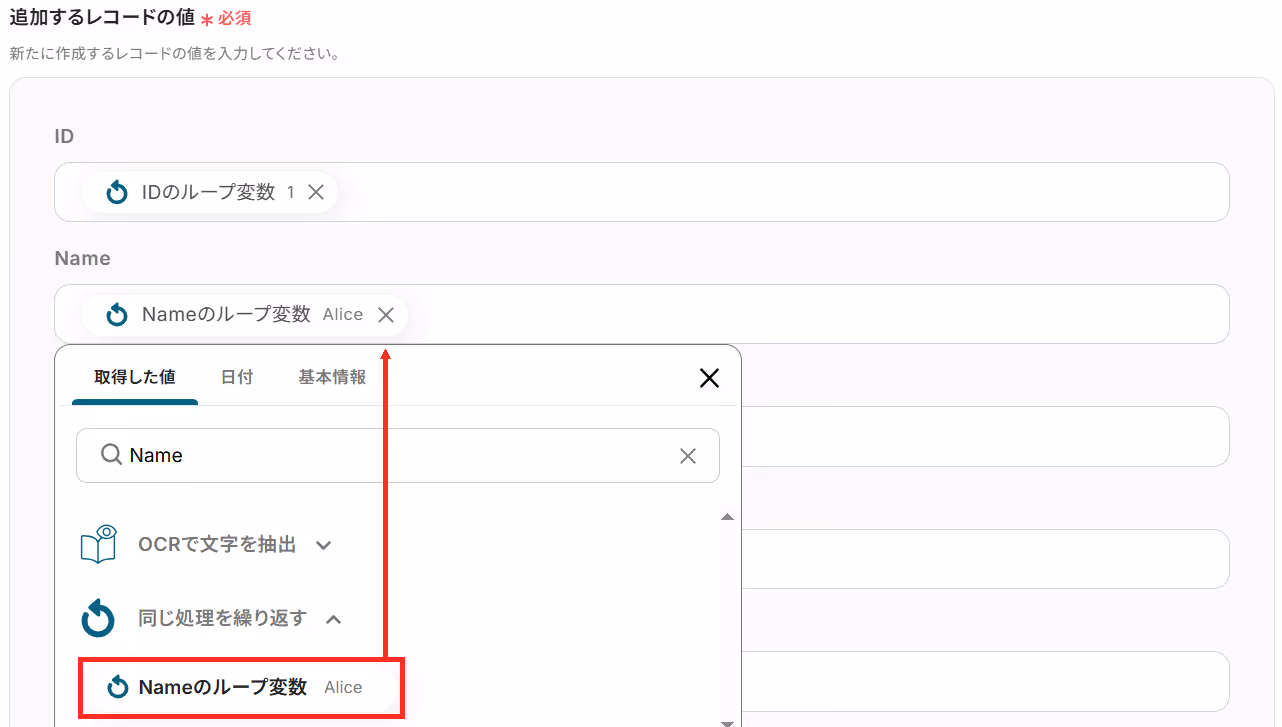Switch to the 取得した値 tab
This screenshot has height=727, width=1282.
click(x=135, y=377)
